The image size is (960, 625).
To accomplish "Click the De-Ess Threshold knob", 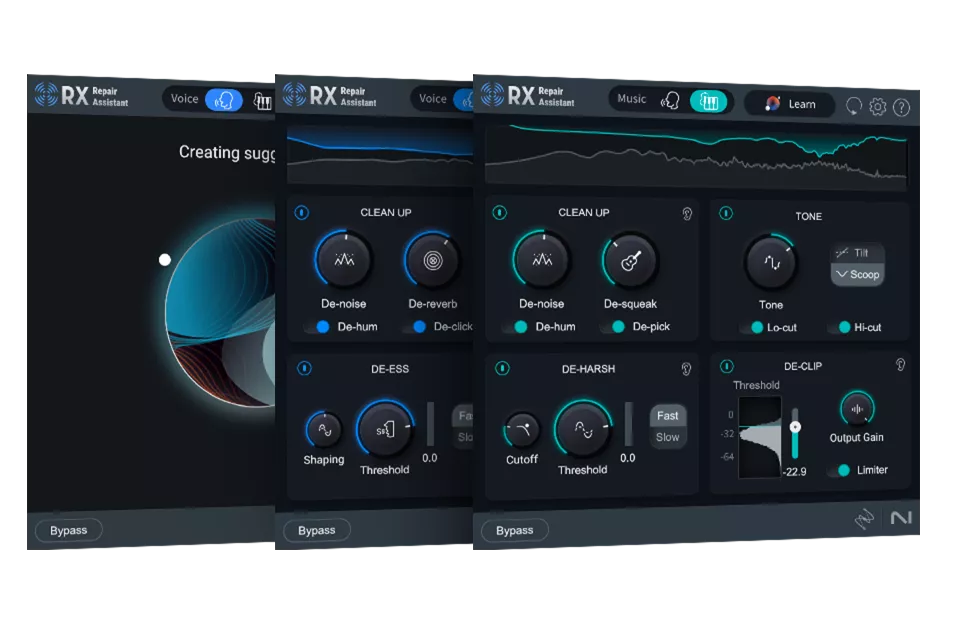I will (384, 430).
